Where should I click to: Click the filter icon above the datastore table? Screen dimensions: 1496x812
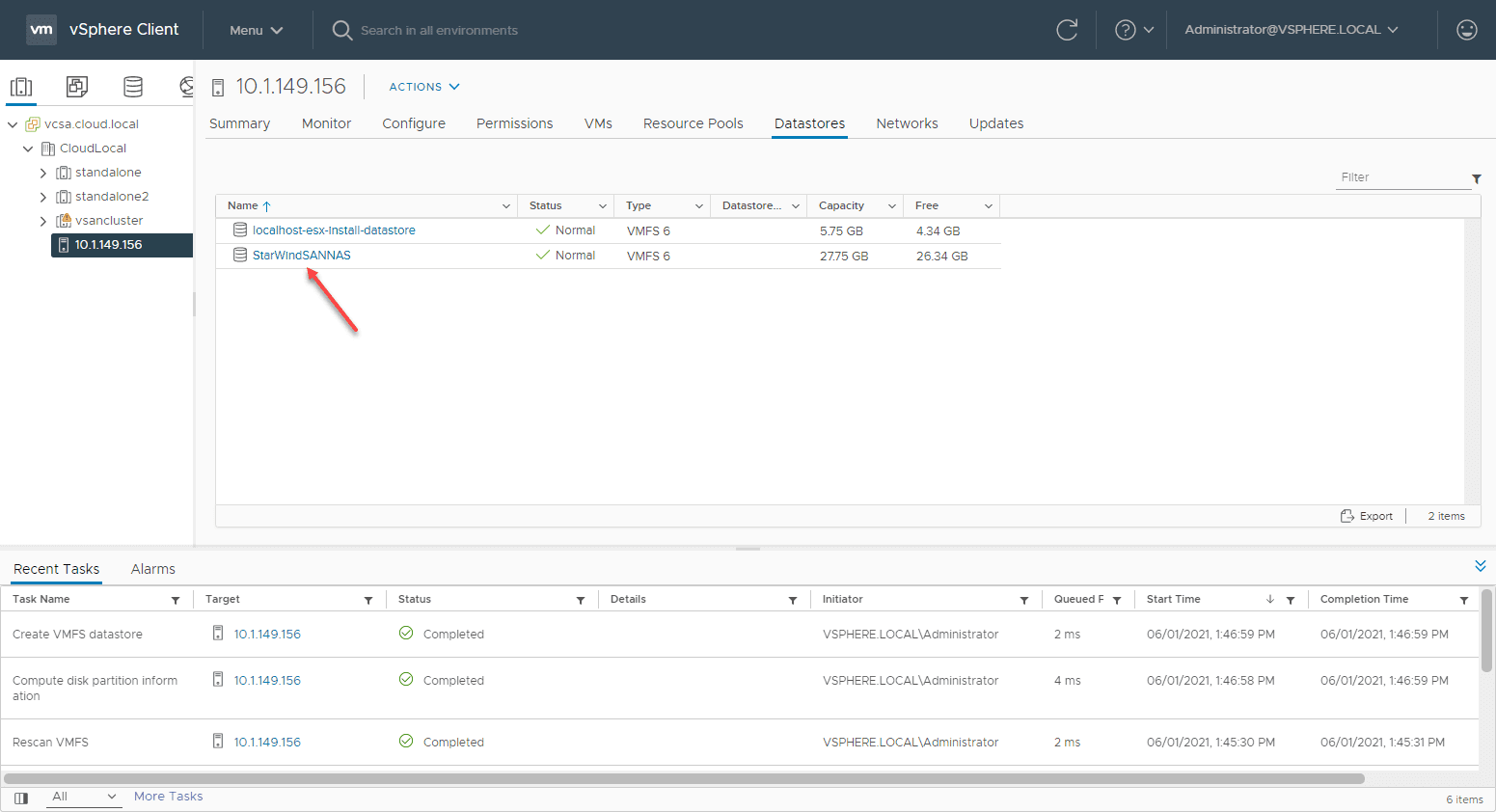(x=1477, y=177)
